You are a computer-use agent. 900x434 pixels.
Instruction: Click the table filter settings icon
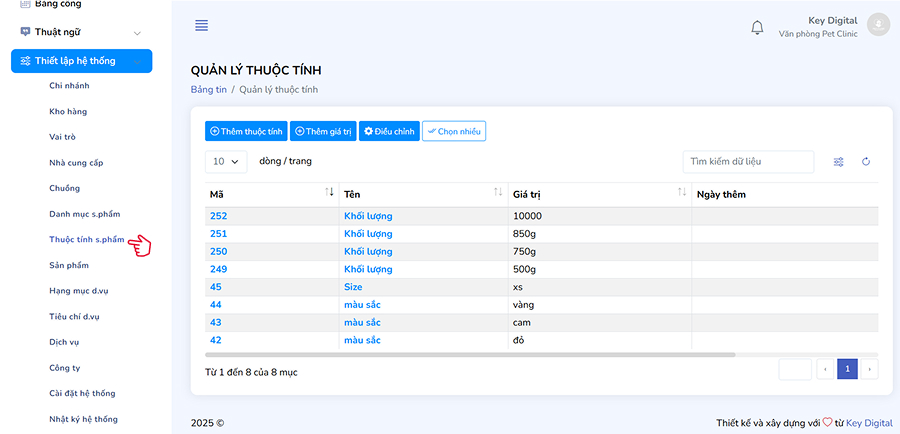pyautogui.click(x=839, y=162)
